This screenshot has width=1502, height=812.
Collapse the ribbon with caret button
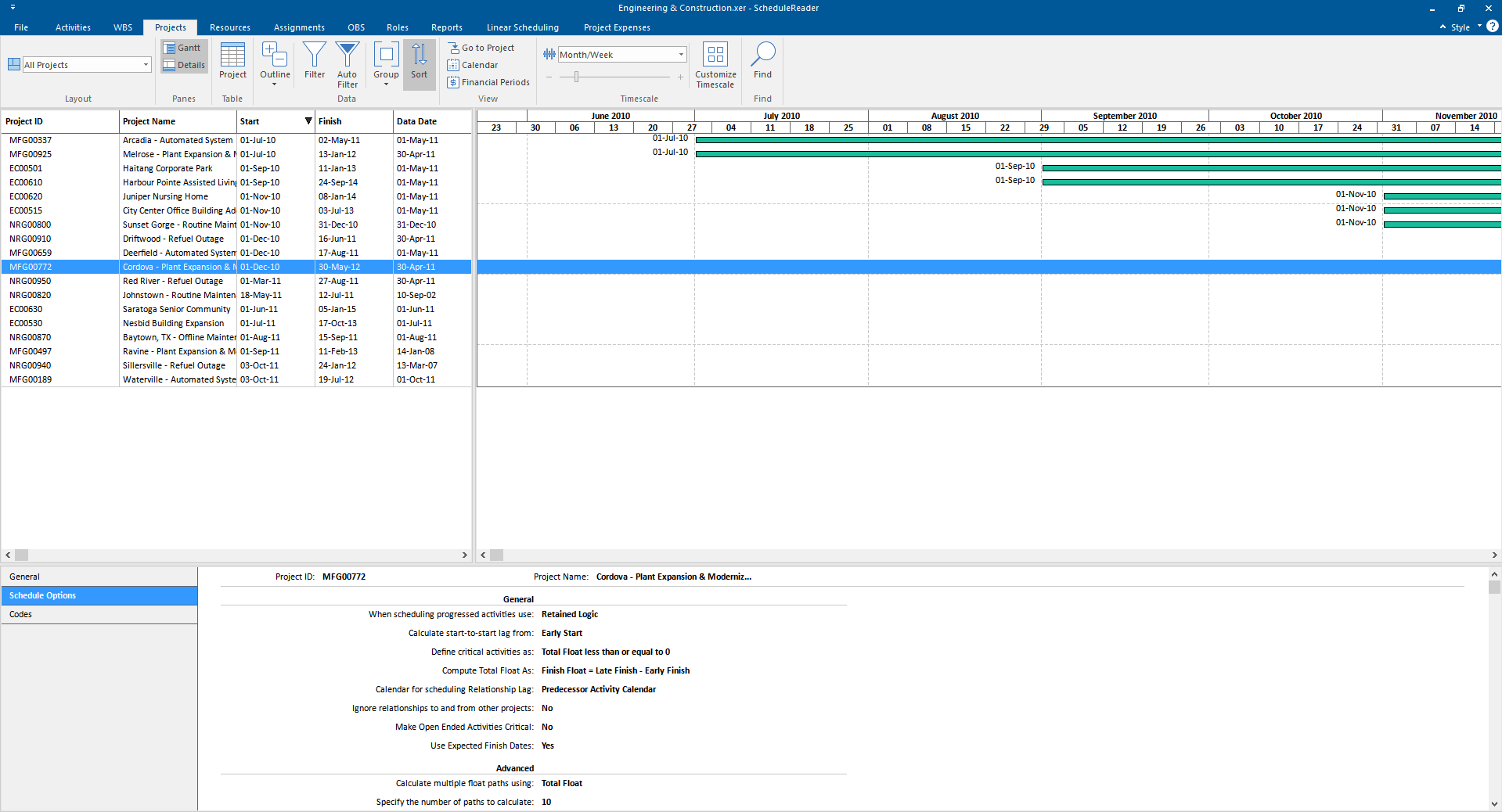click(1443, 27)
